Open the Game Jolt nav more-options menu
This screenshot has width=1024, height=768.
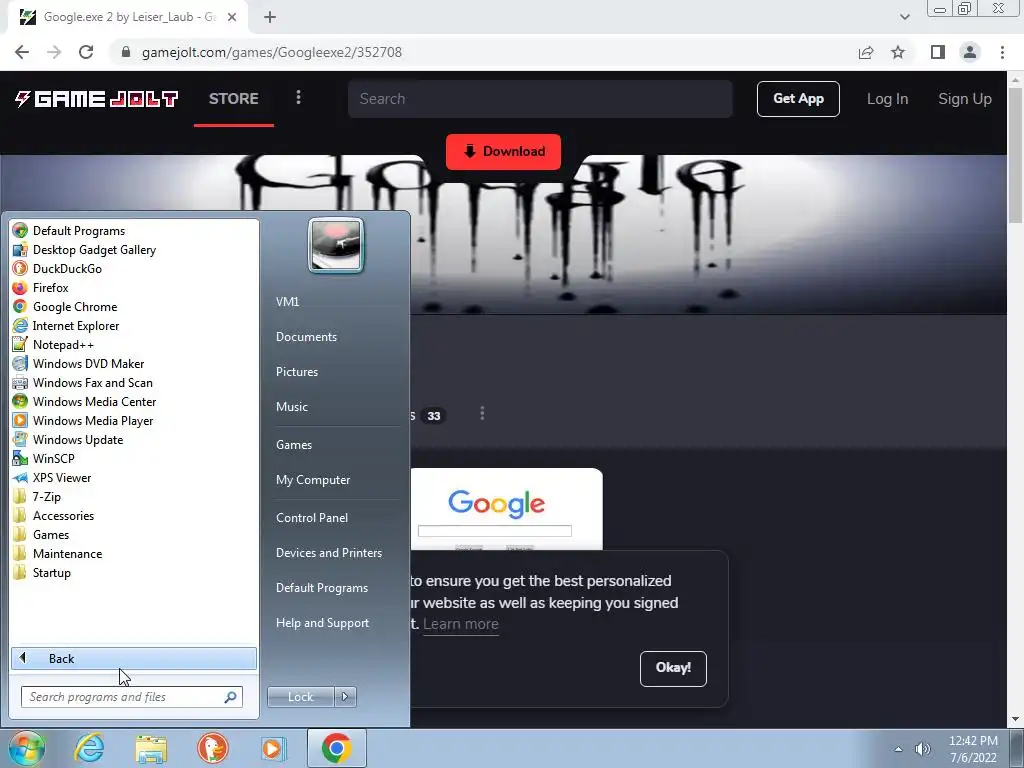tap(298, 98)
